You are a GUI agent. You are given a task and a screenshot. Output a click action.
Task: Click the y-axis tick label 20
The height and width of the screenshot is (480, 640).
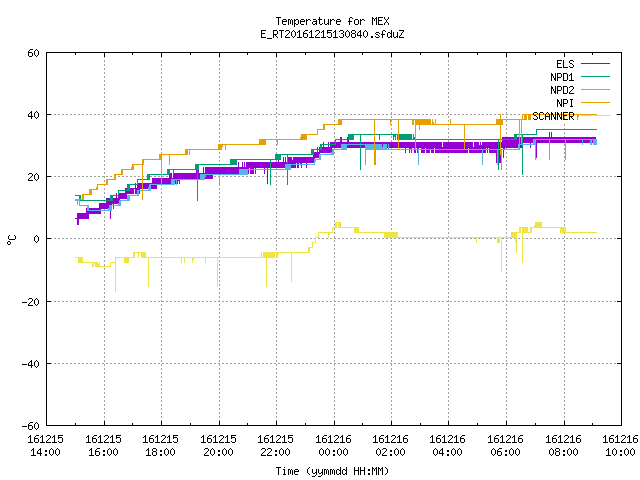click(33, 177)
